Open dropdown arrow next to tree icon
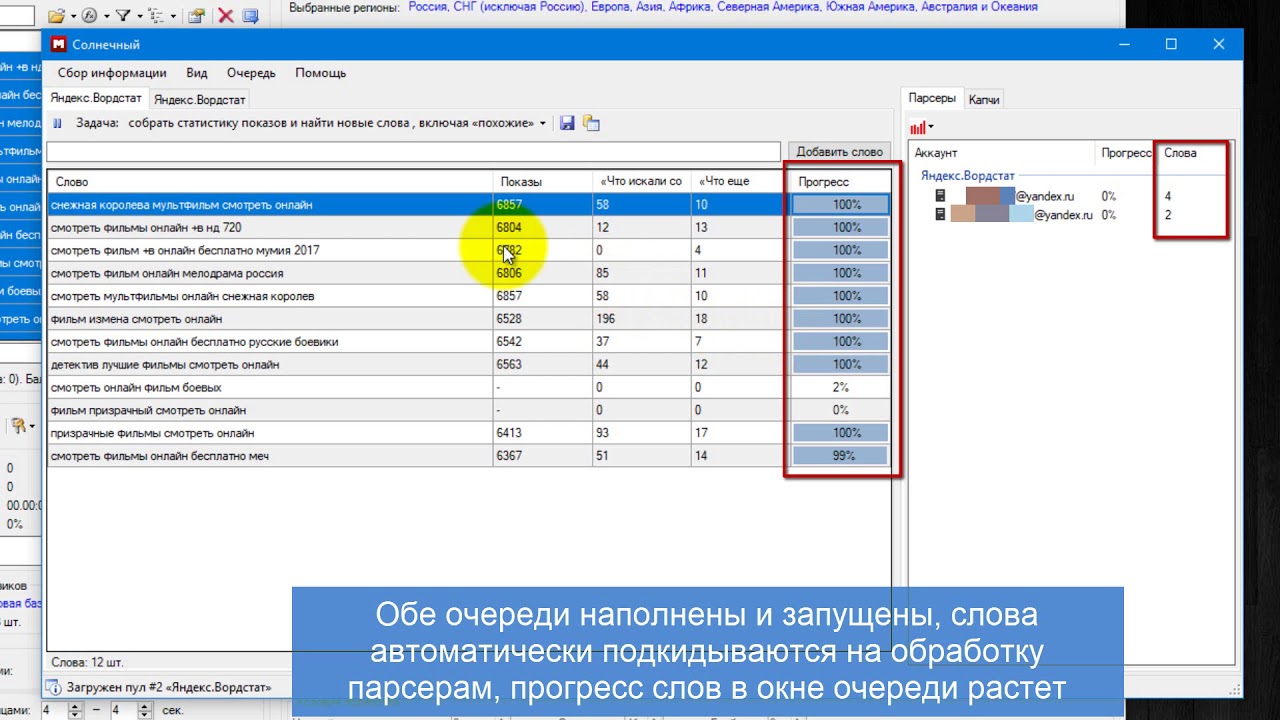 coord(172,17)
